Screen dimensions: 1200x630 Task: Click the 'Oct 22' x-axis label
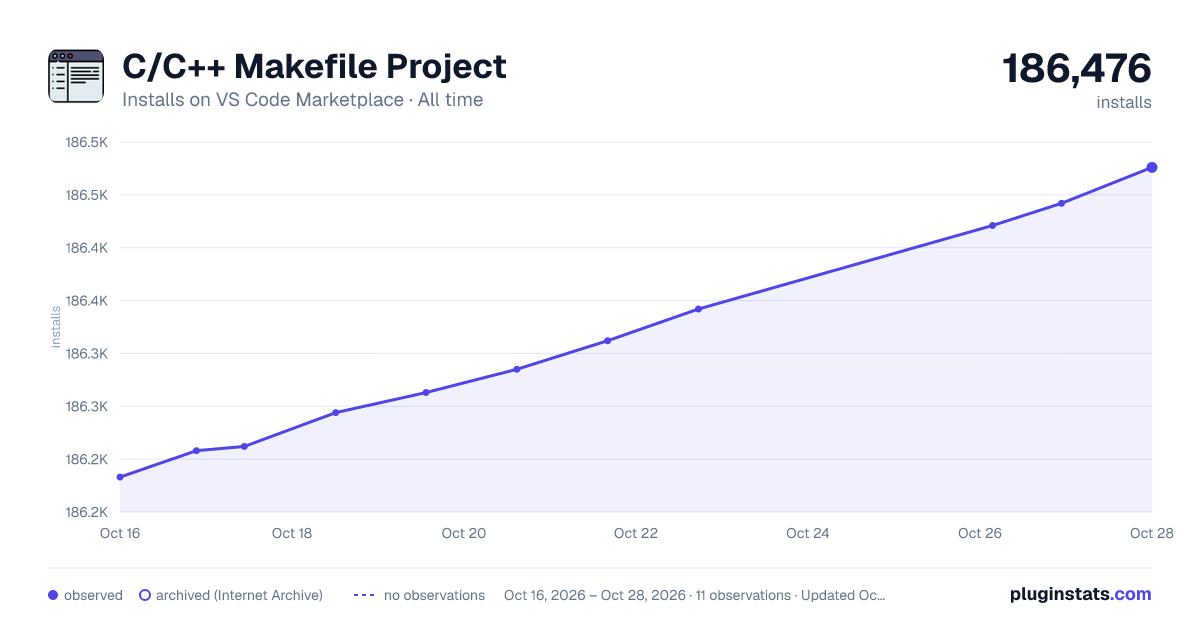point(636,533)
